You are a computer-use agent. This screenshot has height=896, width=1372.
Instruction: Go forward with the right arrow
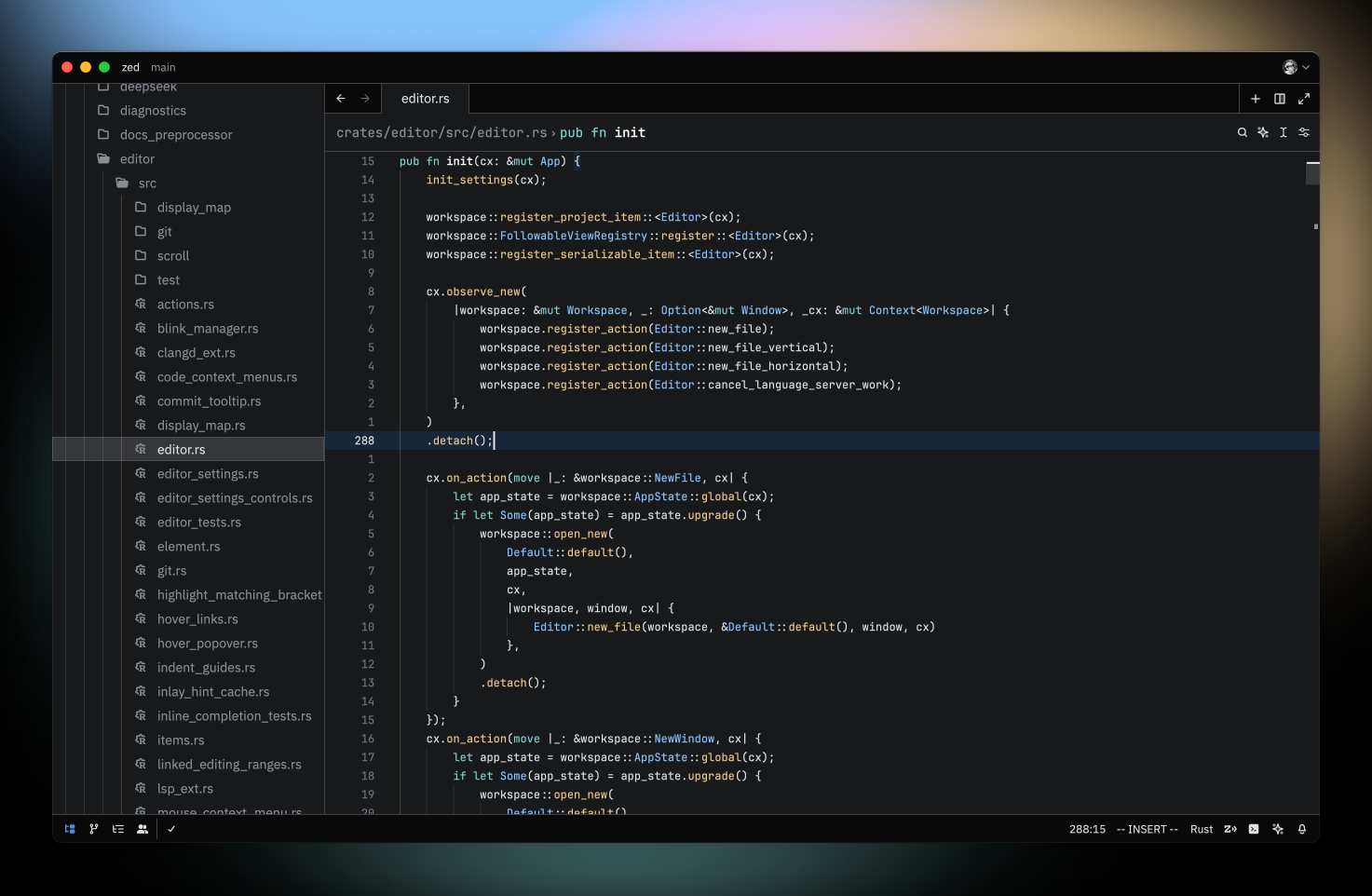[365, 99]
